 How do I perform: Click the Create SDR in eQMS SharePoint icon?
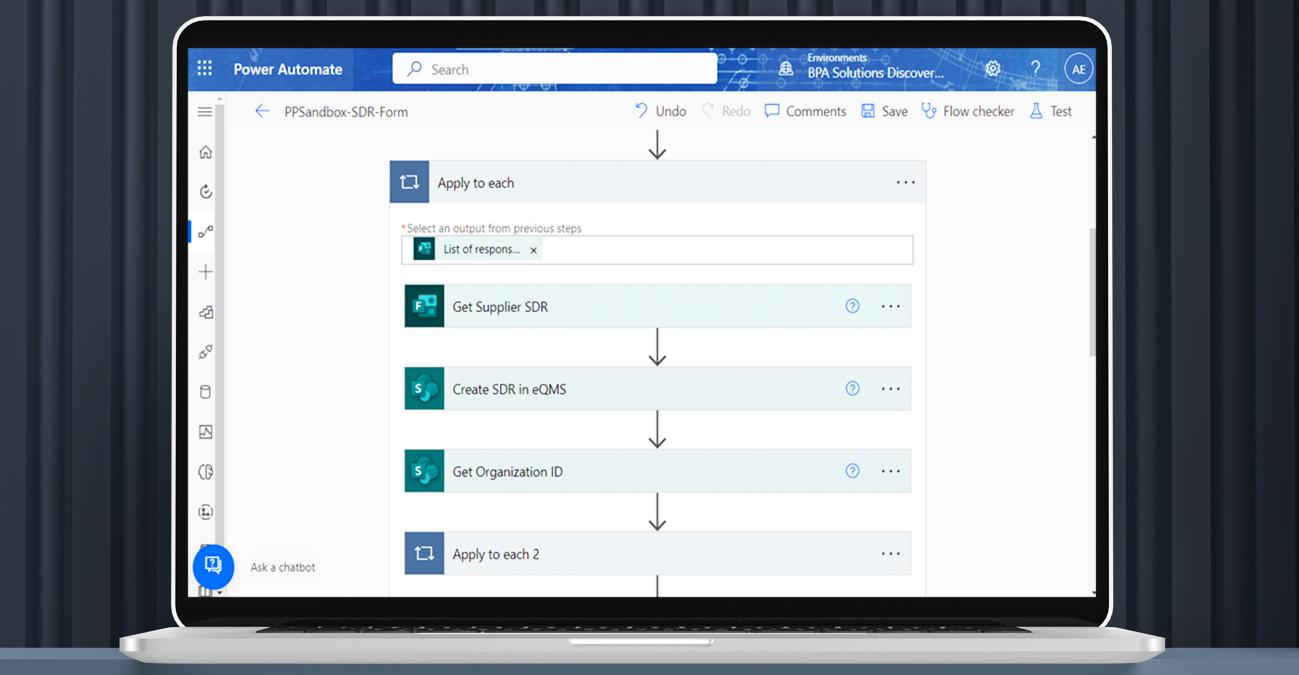point(424,389)
